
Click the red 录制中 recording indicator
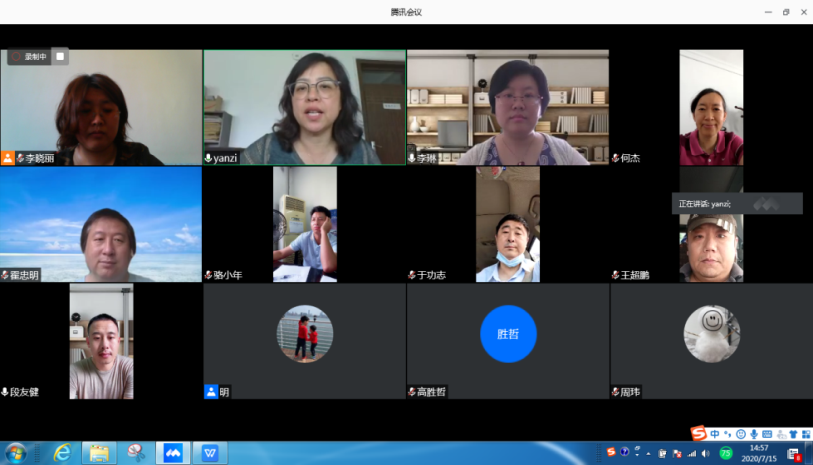click(31, 57)
